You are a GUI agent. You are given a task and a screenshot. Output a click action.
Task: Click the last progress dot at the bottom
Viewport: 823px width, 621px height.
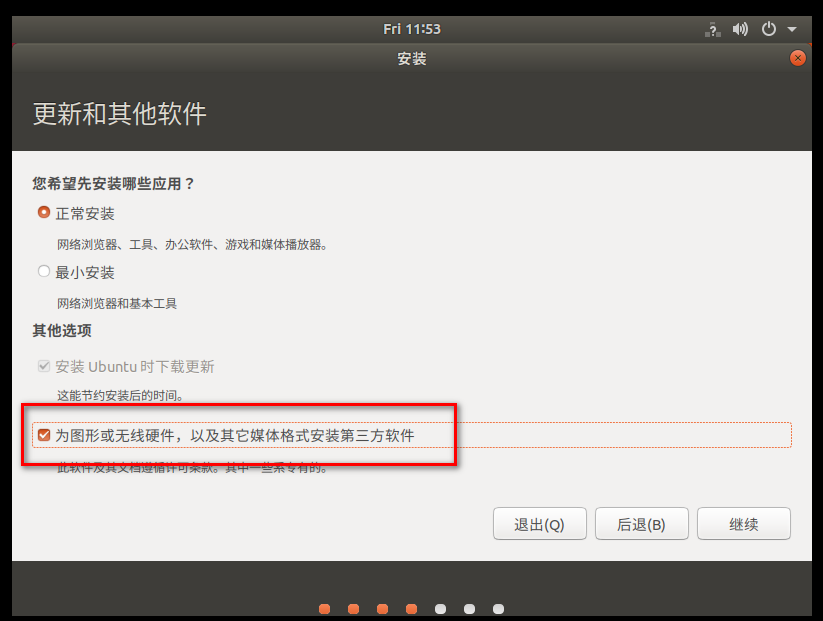click(x=497, y=607)
